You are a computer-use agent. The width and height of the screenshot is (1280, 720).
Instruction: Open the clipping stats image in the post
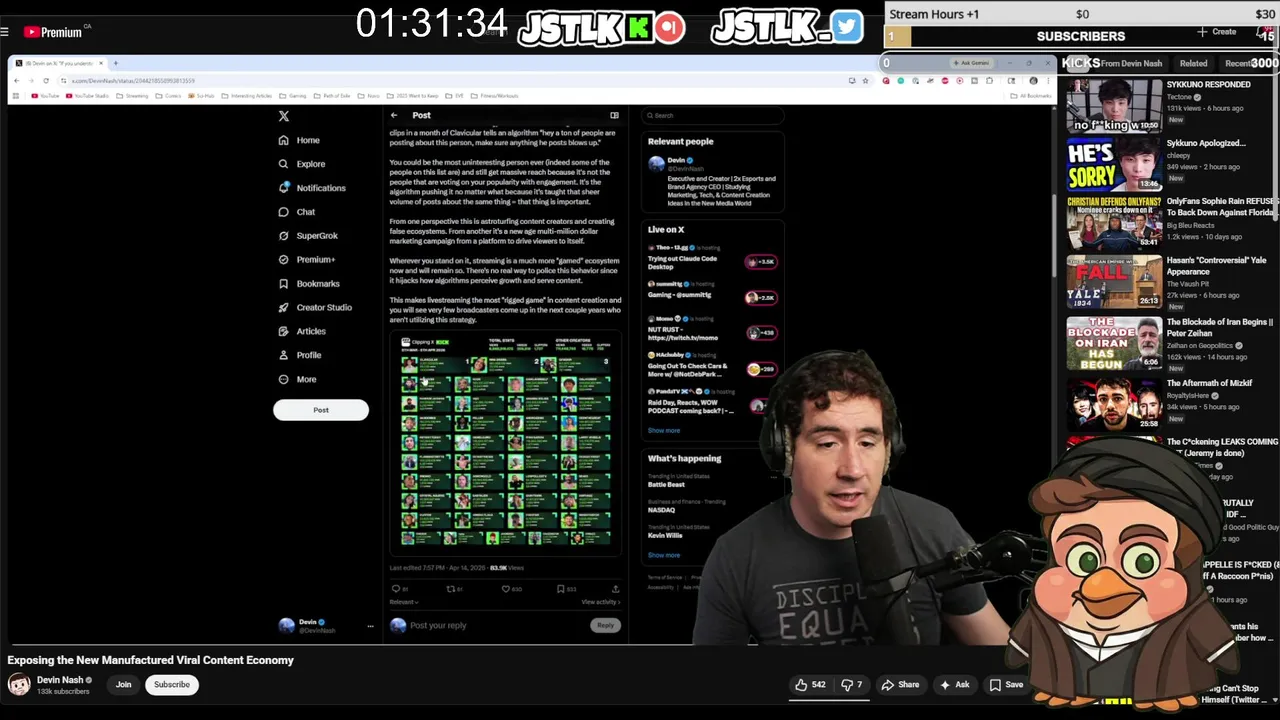[x=506, y=441]
